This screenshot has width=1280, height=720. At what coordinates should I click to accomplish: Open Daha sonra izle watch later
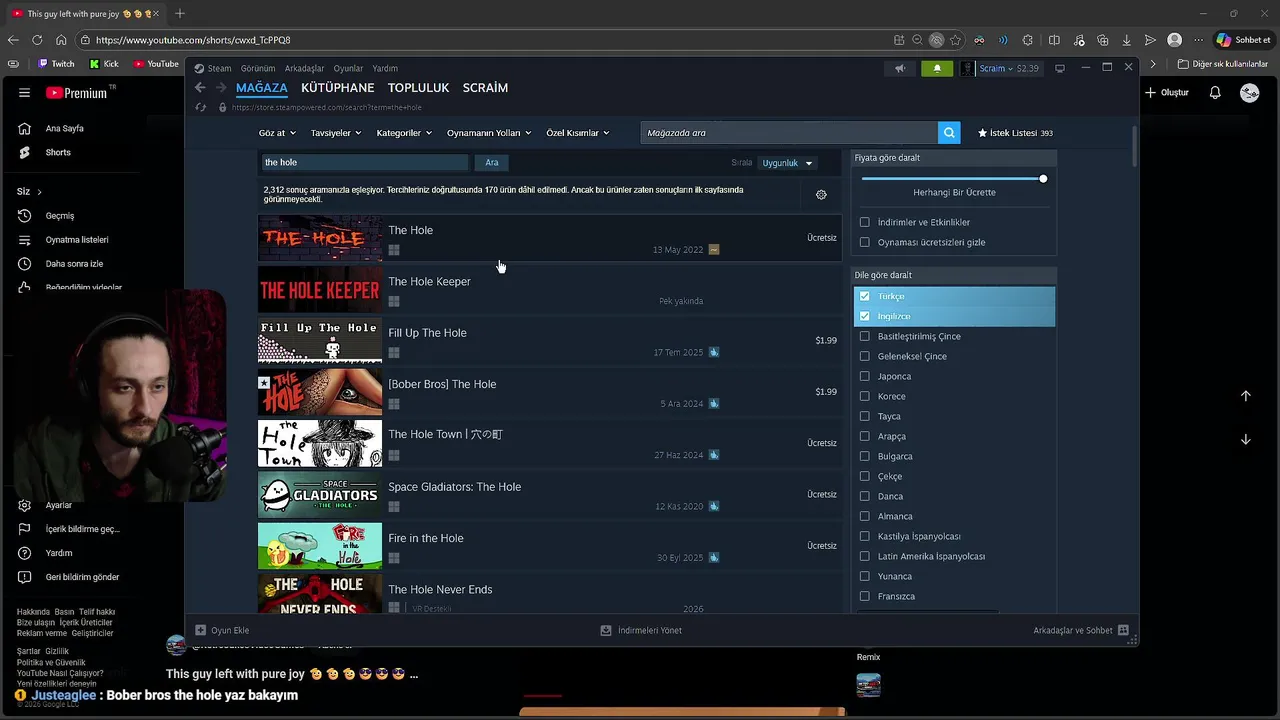74,264
